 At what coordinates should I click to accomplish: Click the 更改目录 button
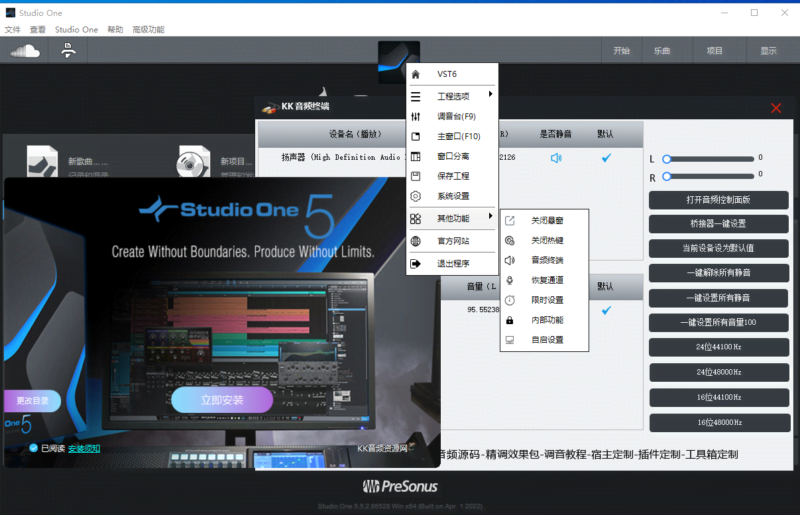coord(33,401)
